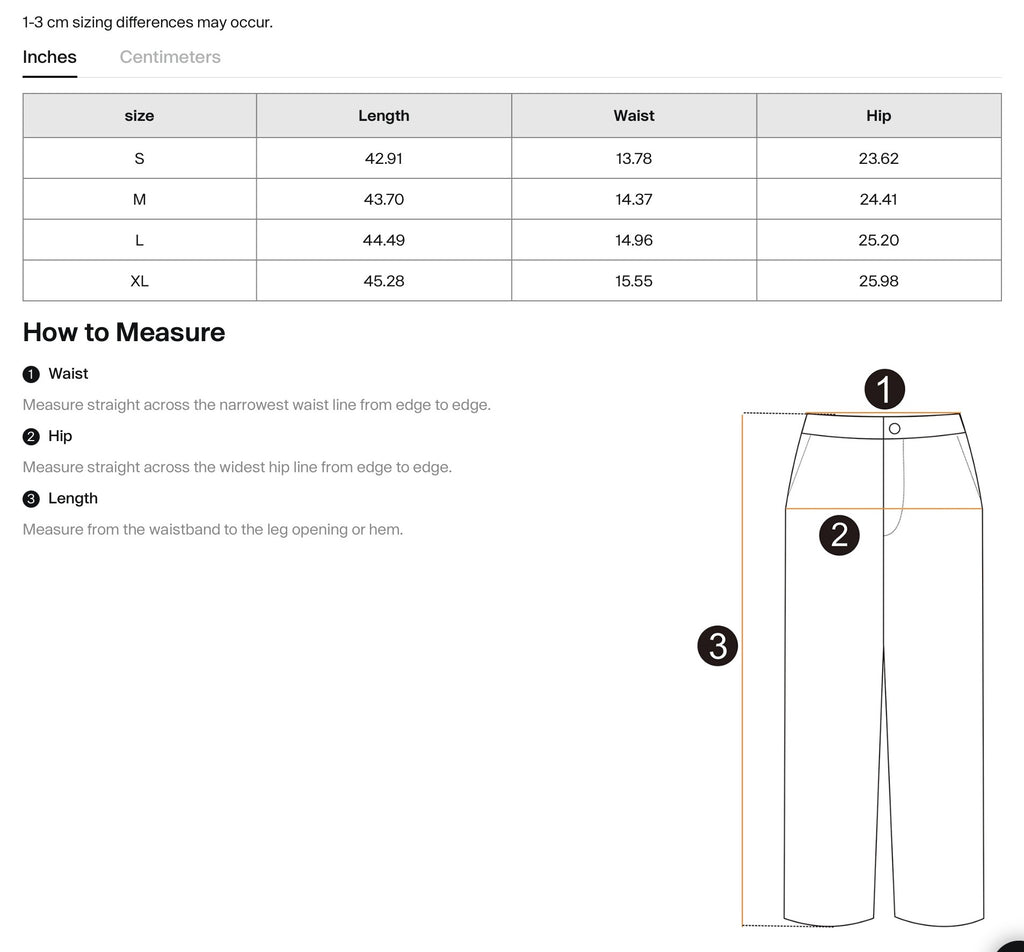Click the dark floating button at bottom-right corner
This screenshot has width=1024, height=952.
tap(1010, 940)
